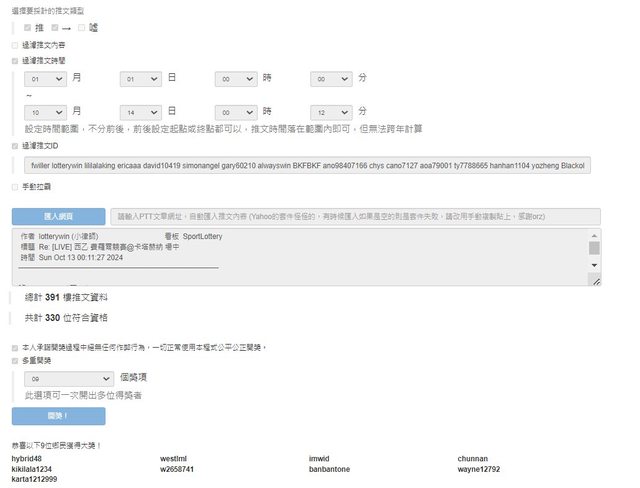Open the end day dropdown showing 14
Viewport: 640px width, 488px height.
pyautogui.click(x=141, y=111)
